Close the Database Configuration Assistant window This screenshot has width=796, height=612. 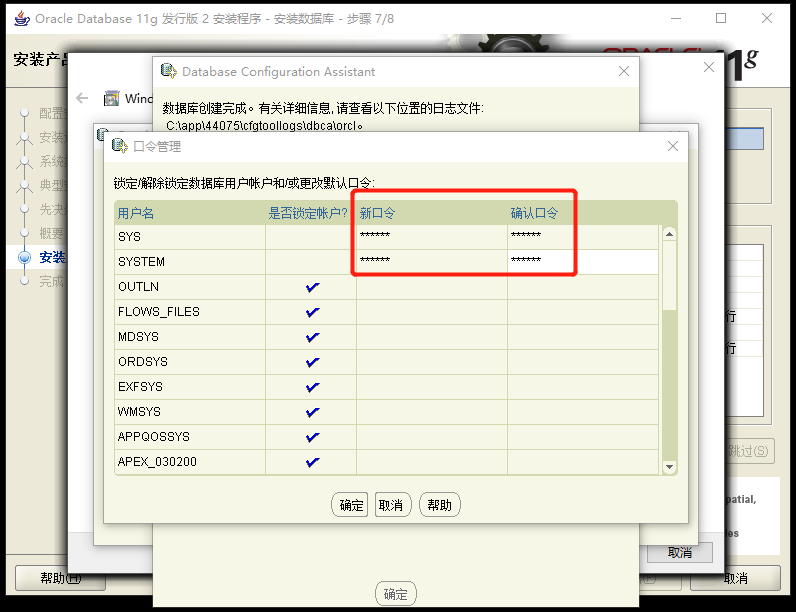click(624, 71)
